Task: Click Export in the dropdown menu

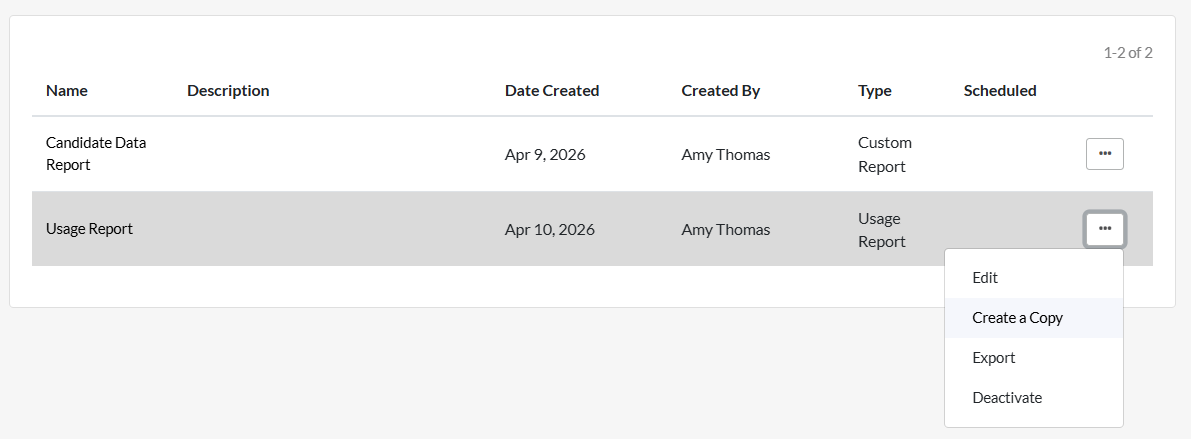Action: (993, 358)
